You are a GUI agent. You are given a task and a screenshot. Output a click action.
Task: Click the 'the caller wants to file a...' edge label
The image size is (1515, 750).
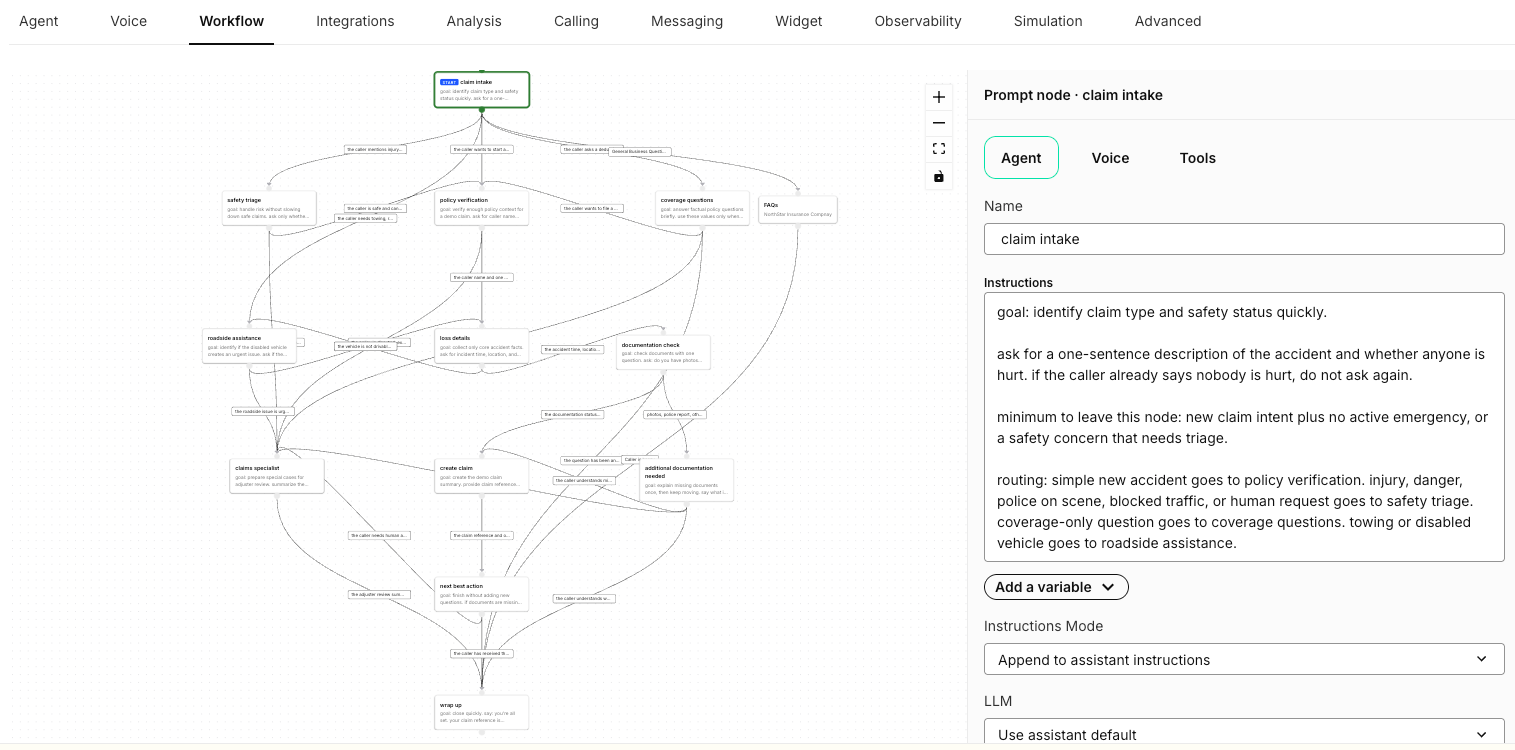point(592,208)
